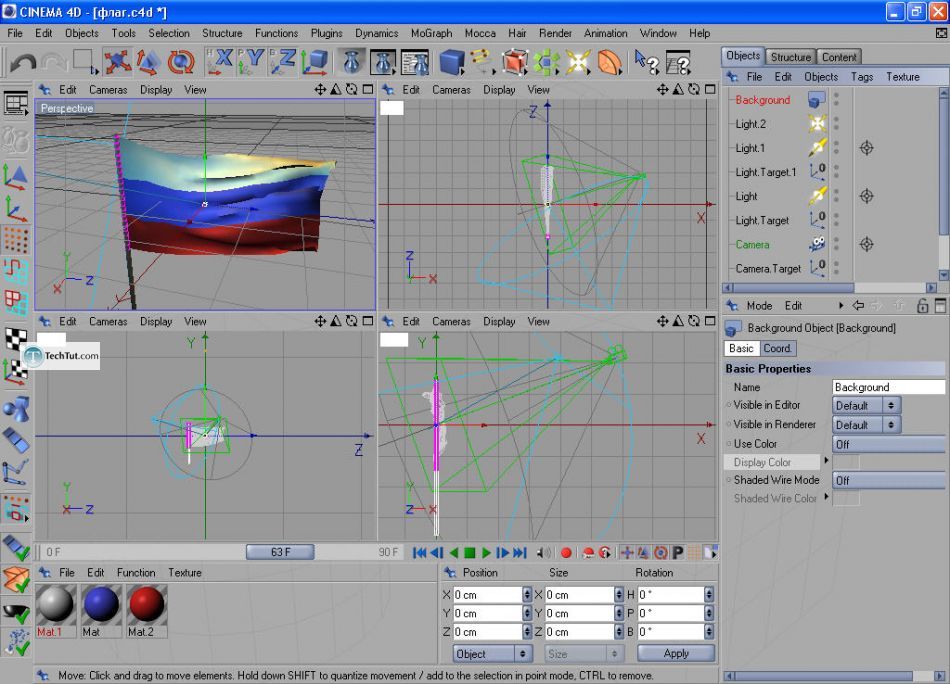Screen dimensions: 950x684
Task: Open the Size mode dropdown
Action: [x=583, y=654]
